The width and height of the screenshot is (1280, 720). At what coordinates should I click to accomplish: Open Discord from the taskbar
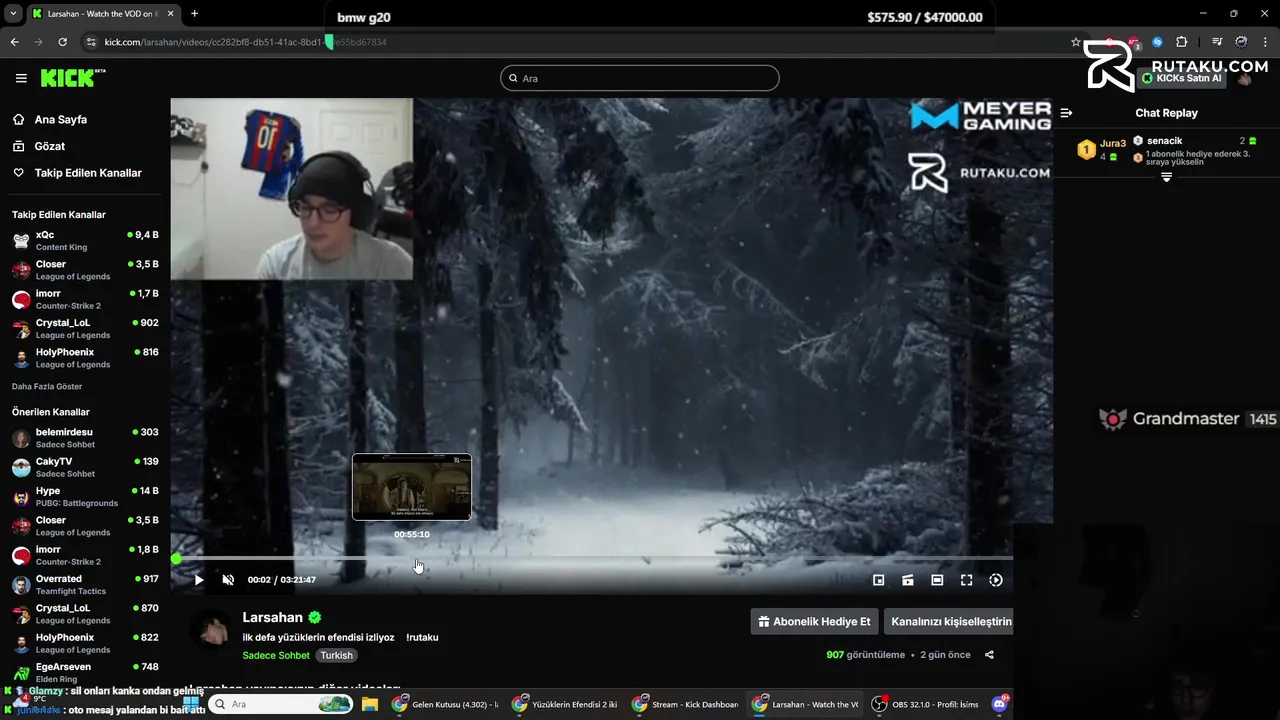click(999, 704)
